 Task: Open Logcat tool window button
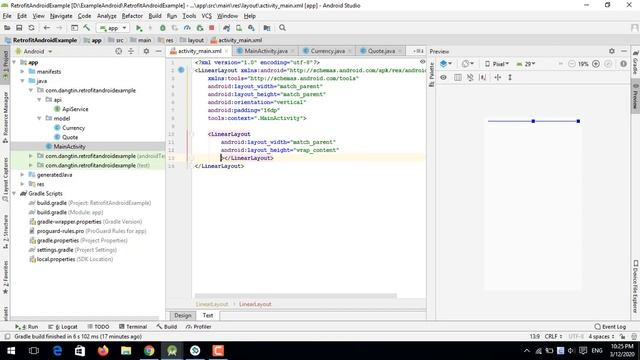pos(63,327)
